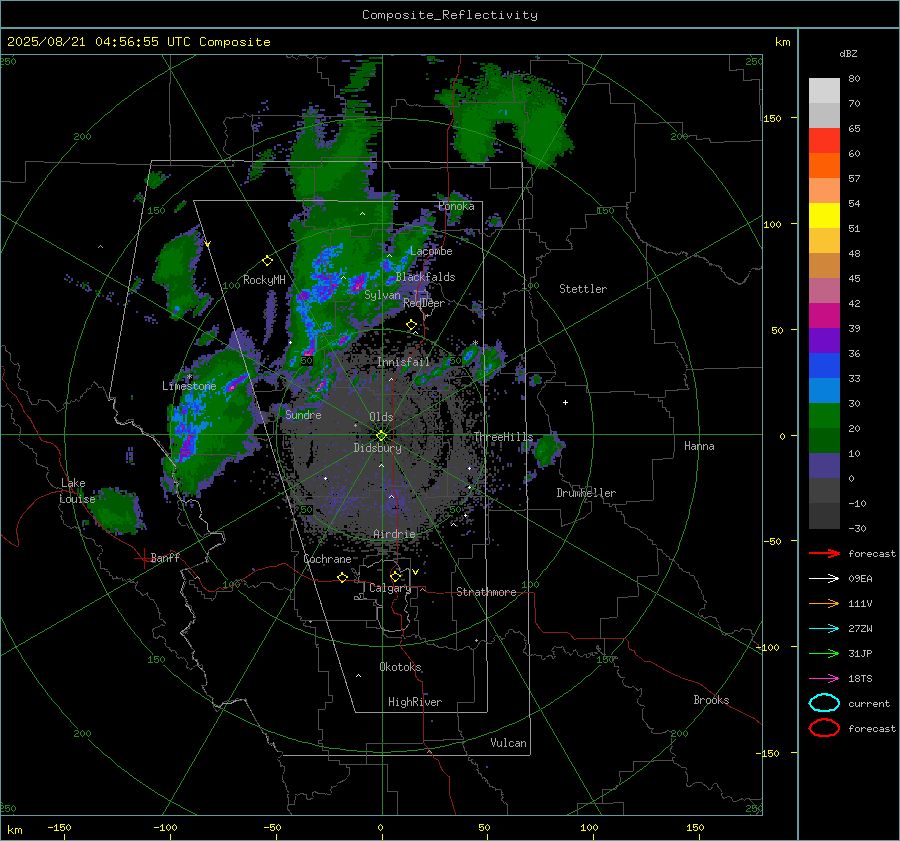Click the Calgary city label
Screen dimensions: 900x841
(x=390, y=588)
